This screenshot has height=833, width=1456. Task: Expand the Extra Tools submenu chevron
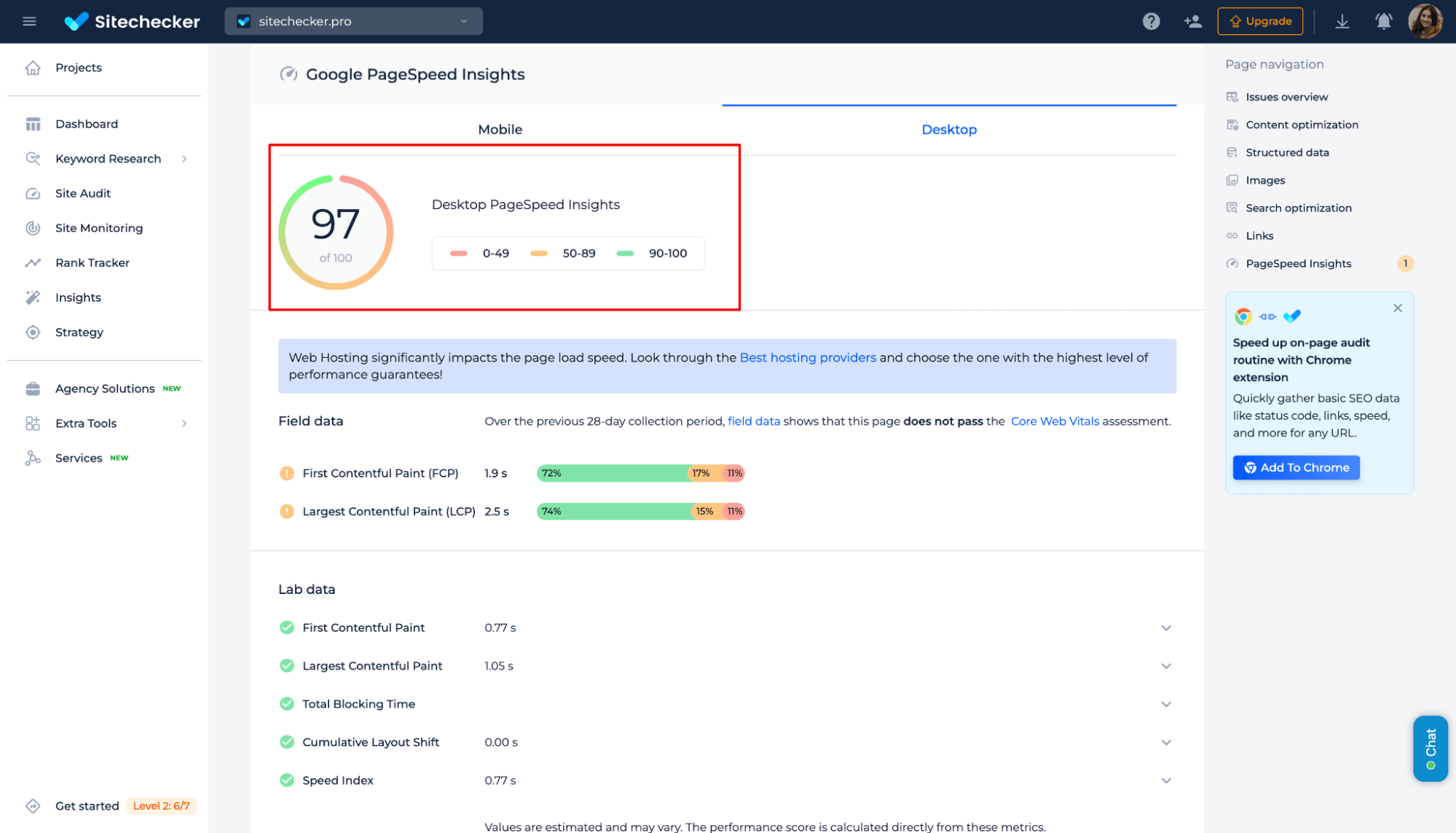click(184, 423)
